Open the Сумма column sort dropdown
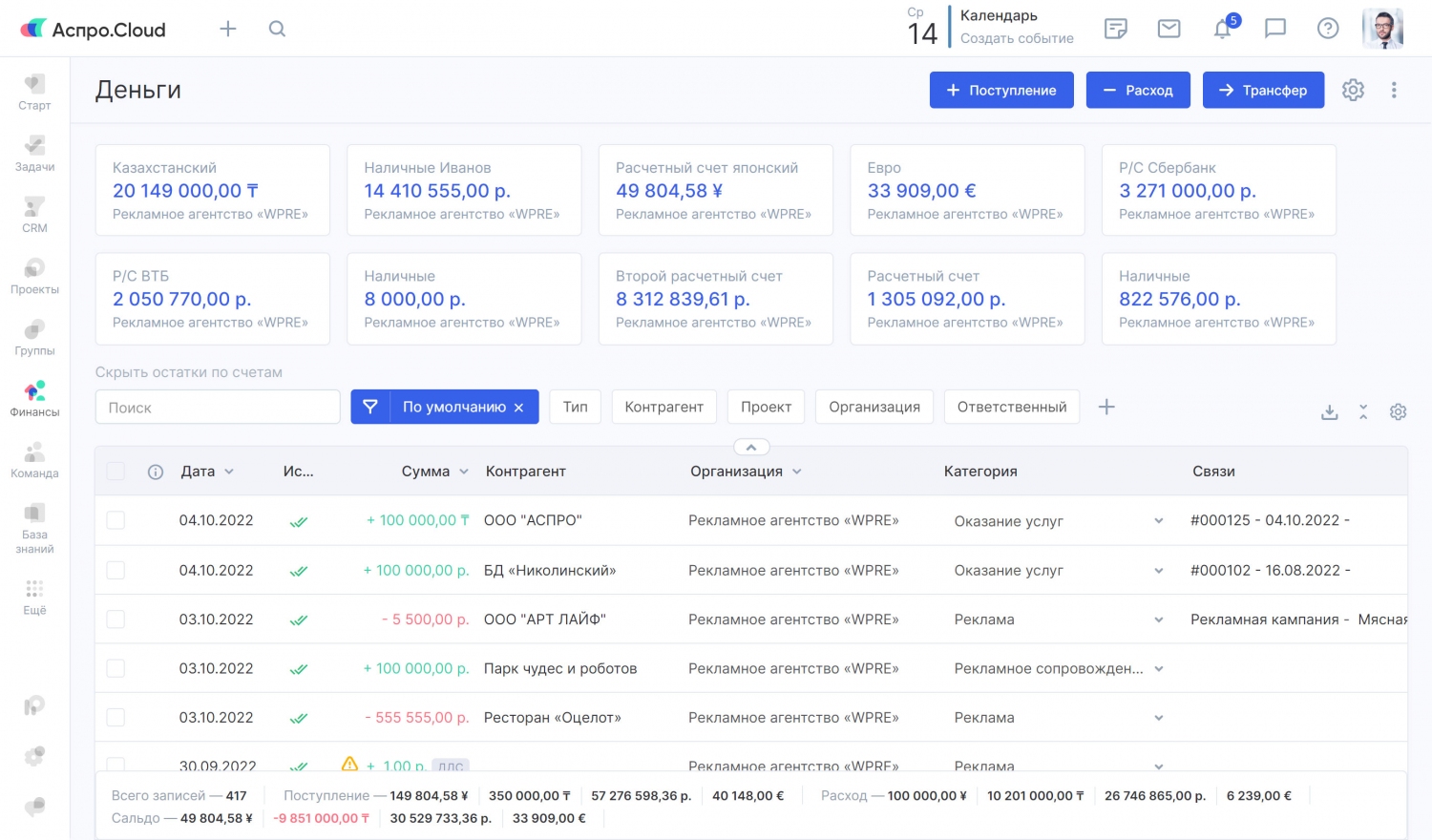The height and width of the screenshot is (840, 1432). tap(464, 472)
